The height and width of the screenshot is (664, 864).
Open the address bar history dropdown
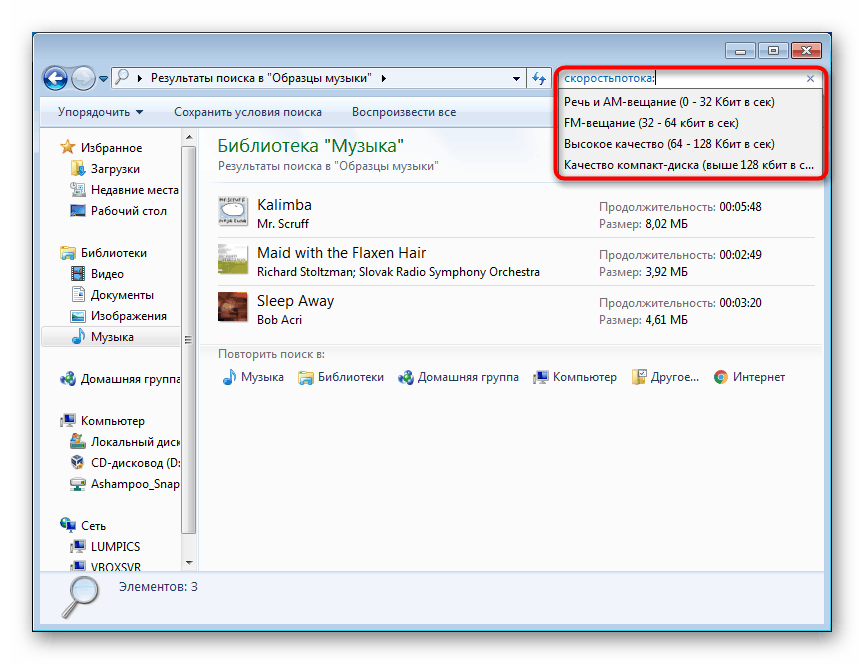(x=516, y=78)
